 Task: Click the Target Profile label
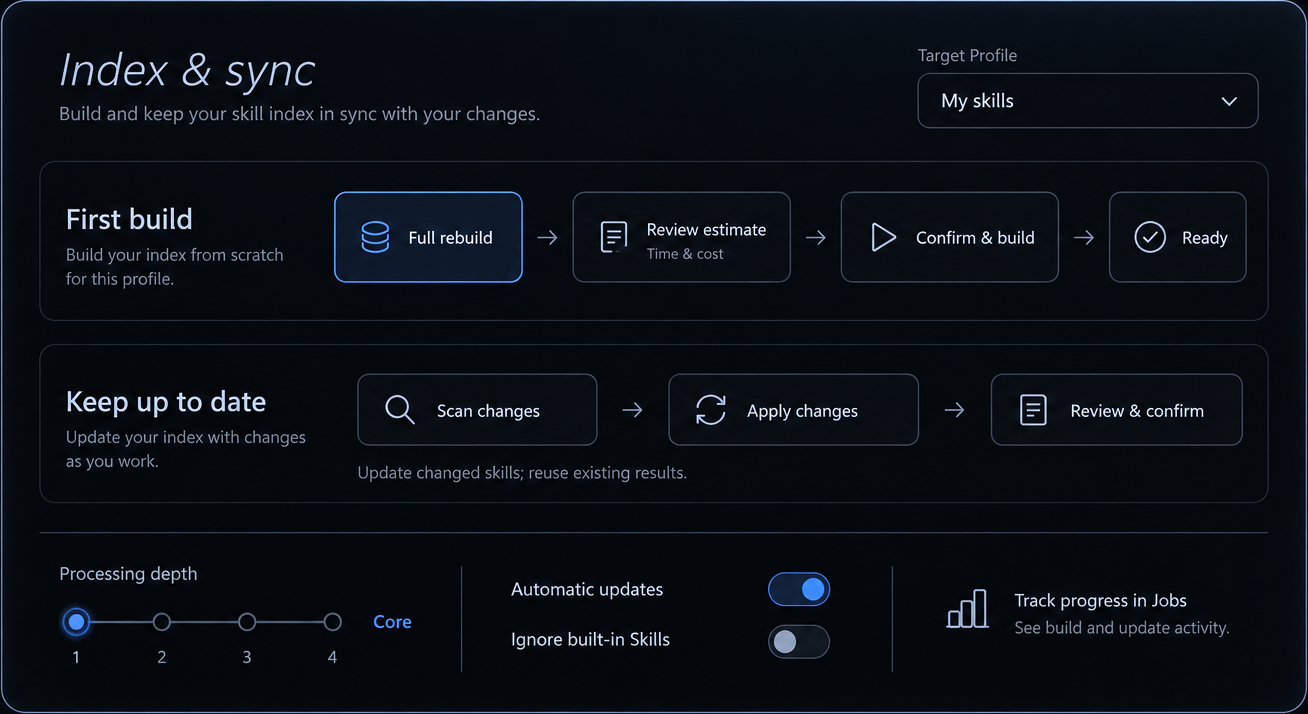point(967,56)
